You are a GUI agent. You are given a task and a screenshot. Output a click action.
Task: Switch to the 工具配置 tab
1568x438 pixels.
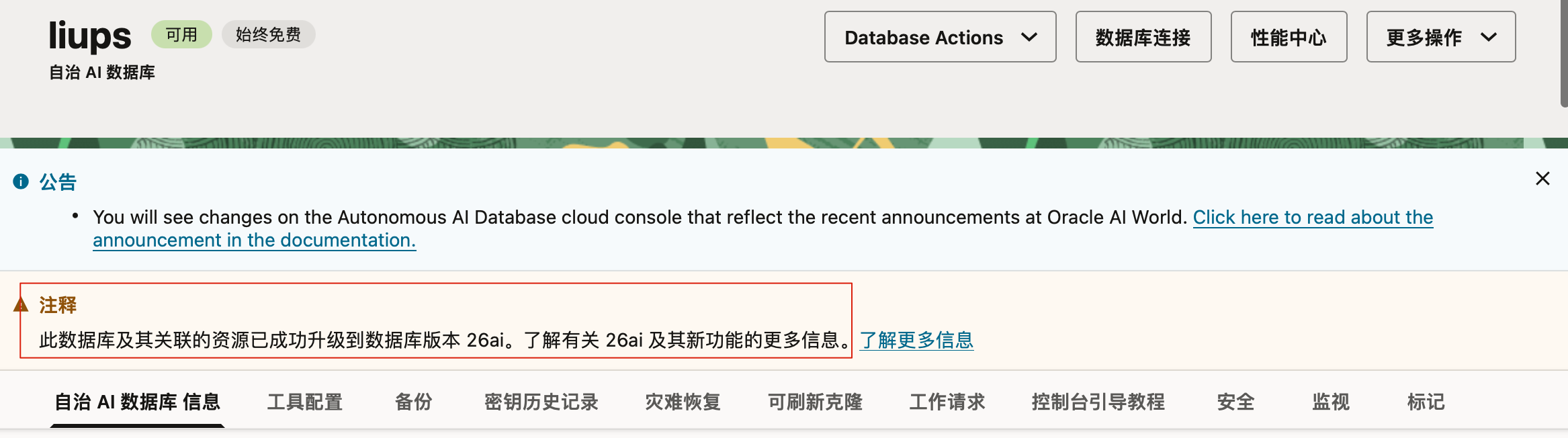pos(305,402)
